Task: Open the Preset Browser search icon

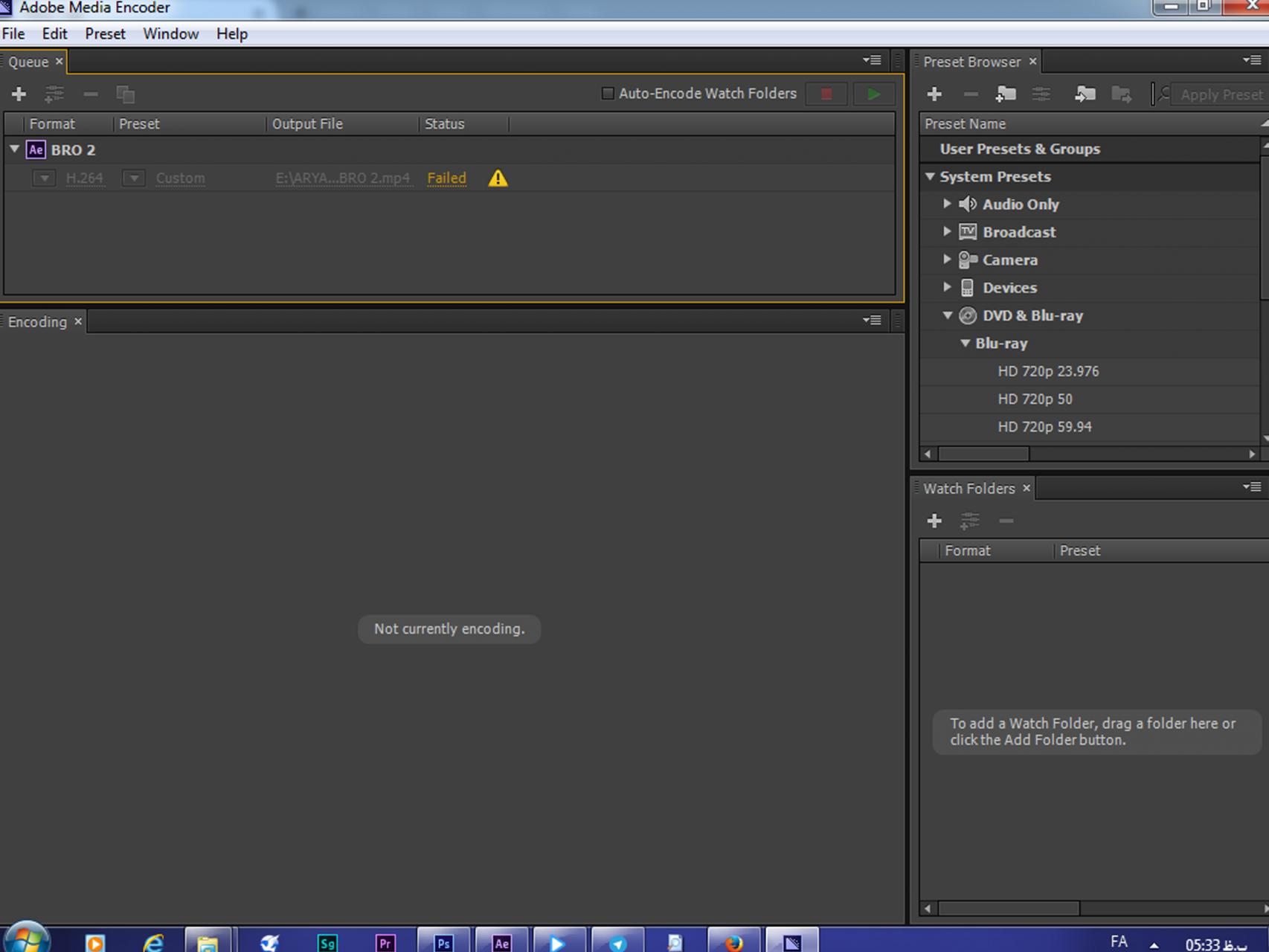Action: (1164, 94)
